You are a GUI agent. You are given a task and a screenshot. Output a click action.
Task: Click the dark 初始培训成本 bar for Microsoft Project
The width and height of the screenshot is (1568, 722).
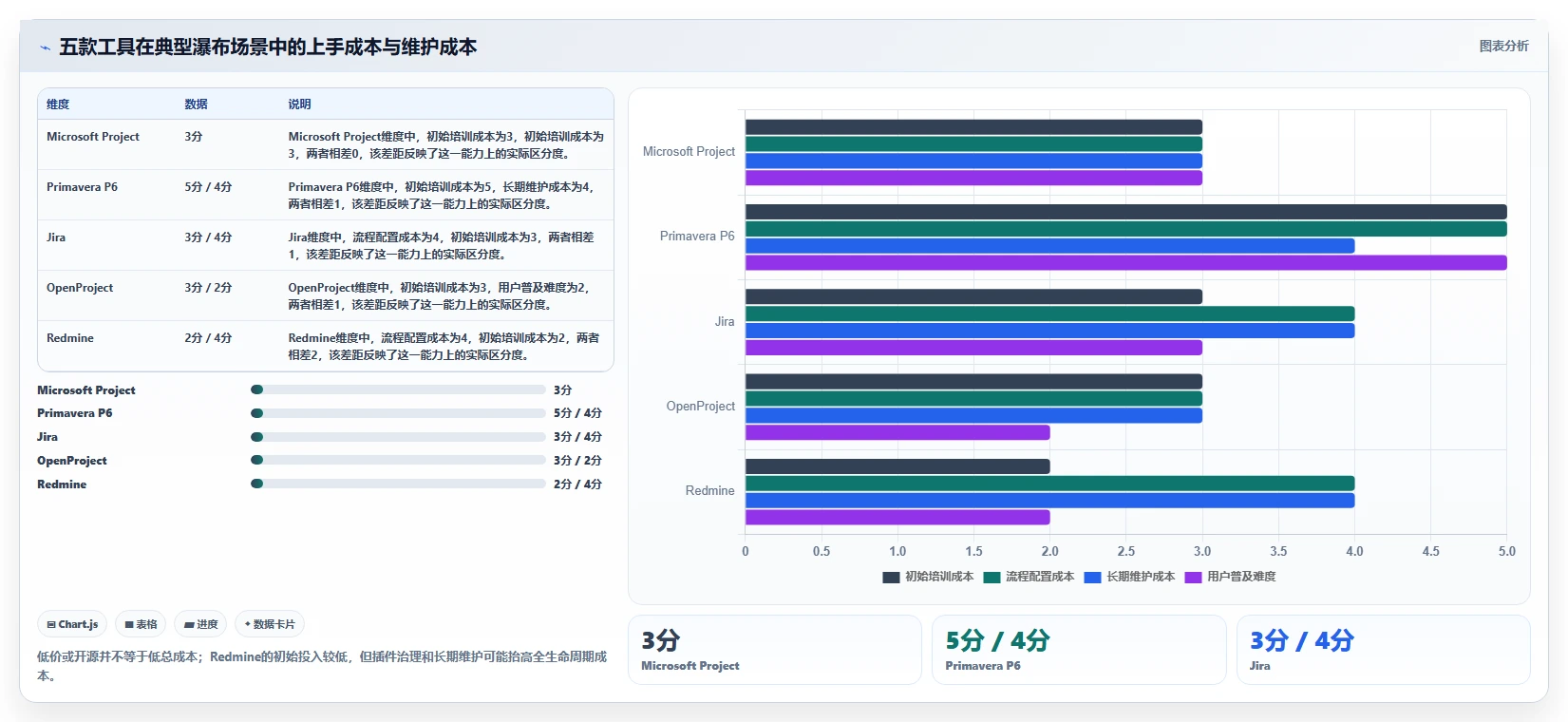coord(973,127)
